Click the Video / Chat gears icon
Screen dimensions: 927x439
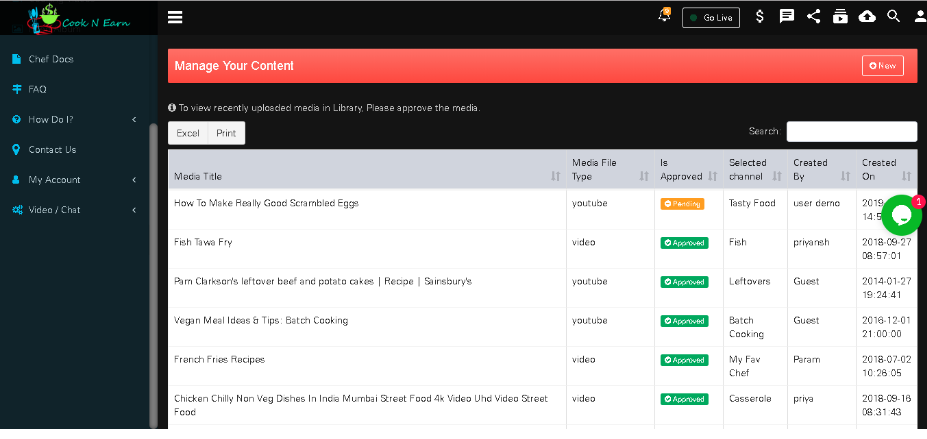(17, 210)
